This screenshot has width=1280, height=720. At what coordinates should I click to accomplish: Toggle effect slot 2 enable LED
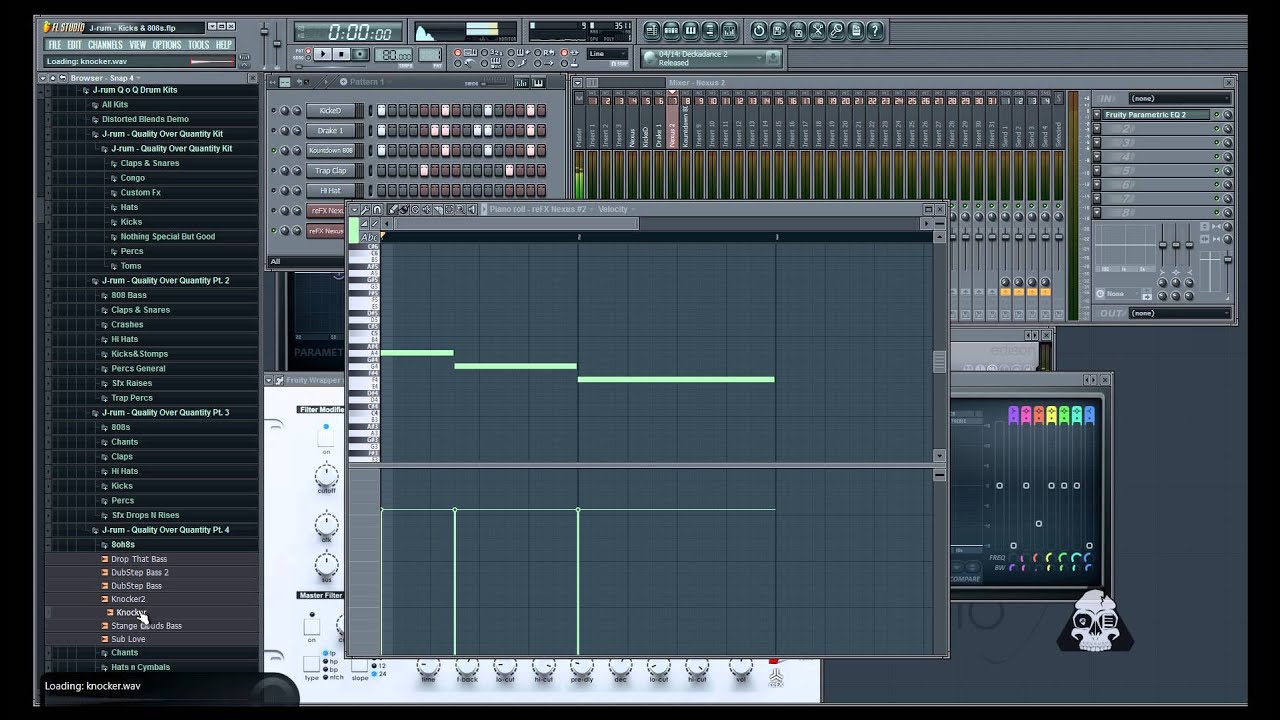(x=1217, y=129)
